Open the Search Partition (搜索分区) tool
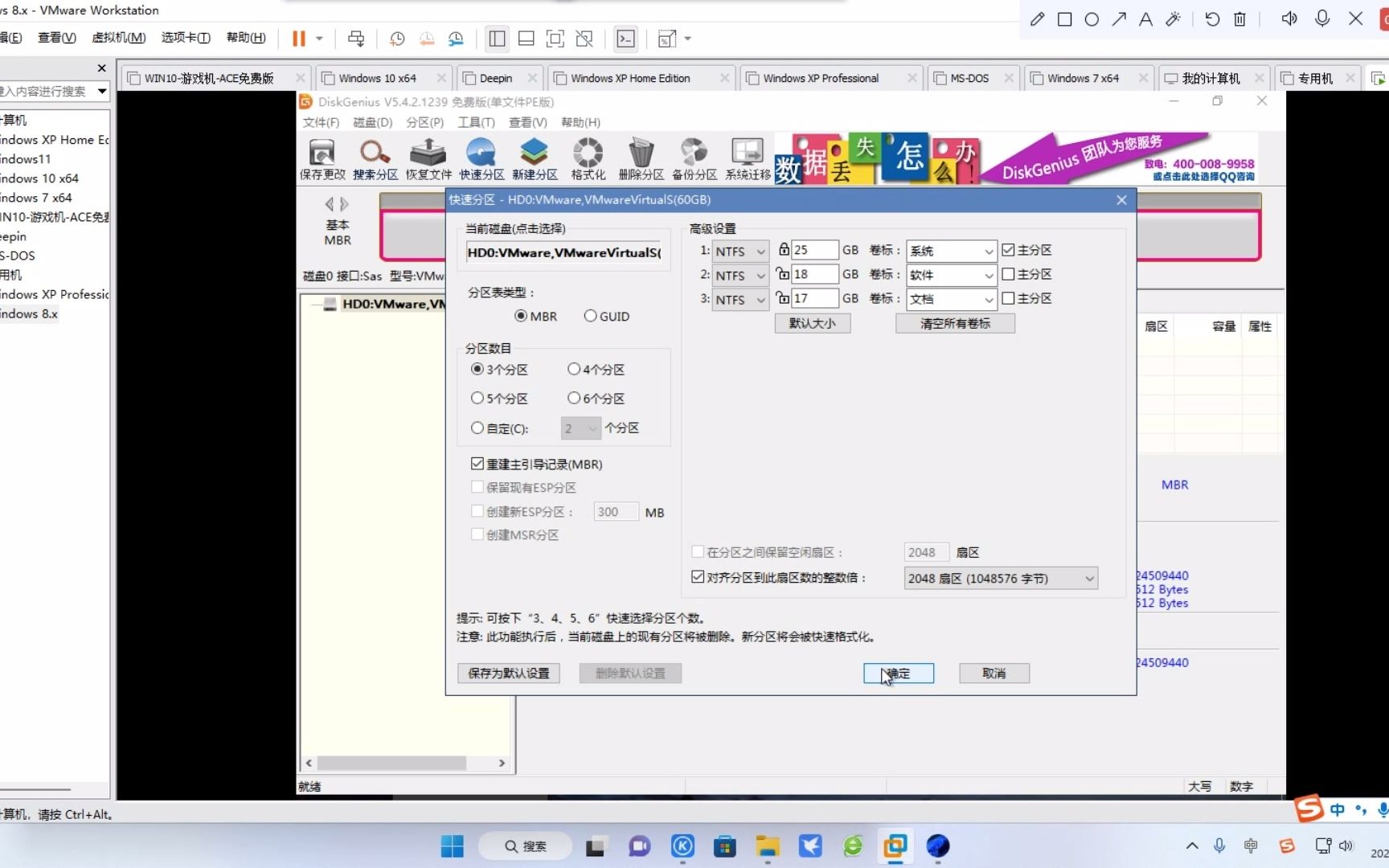Viewport: 1389px width, 868px height. [x=375, y=158]
